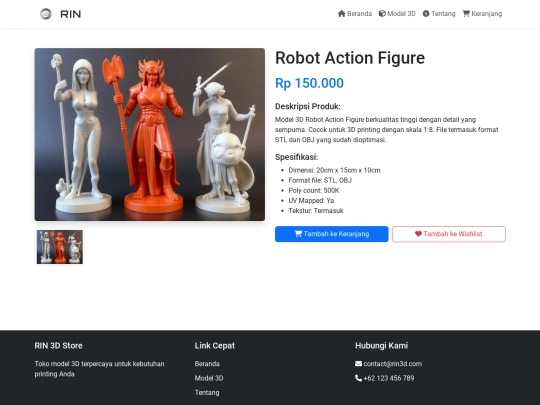Click the home icon beside Beranda
This screenshot has width=540, height=405.
[342, 14]
